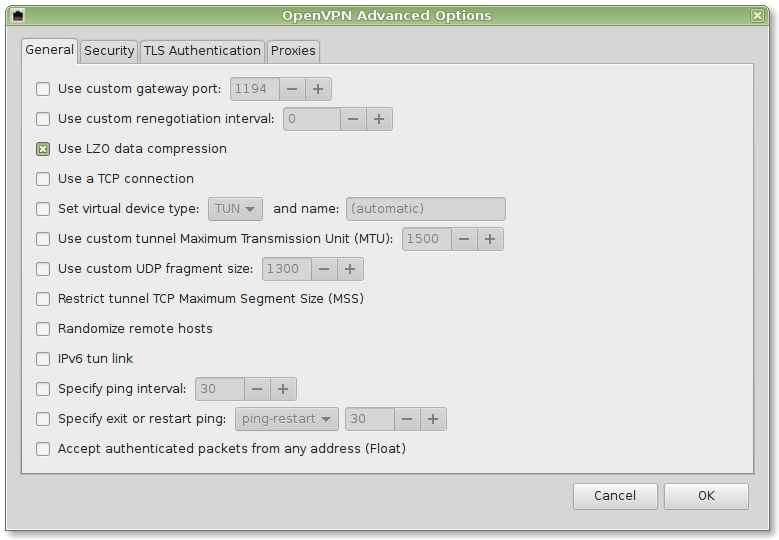Switch to the Security tab
The image size is (779, 540).
(109, 50)
